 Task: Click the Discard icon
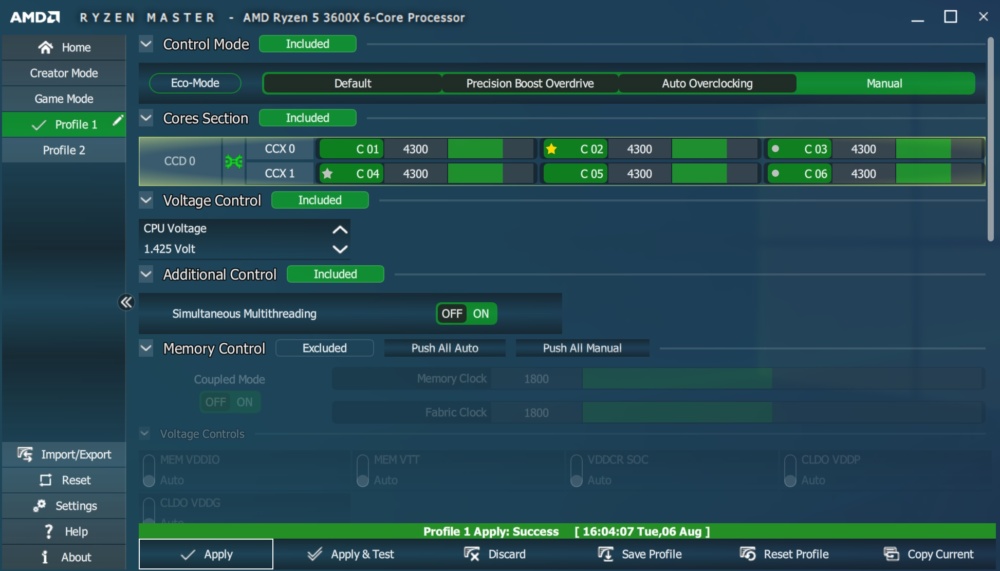[472, 554]
